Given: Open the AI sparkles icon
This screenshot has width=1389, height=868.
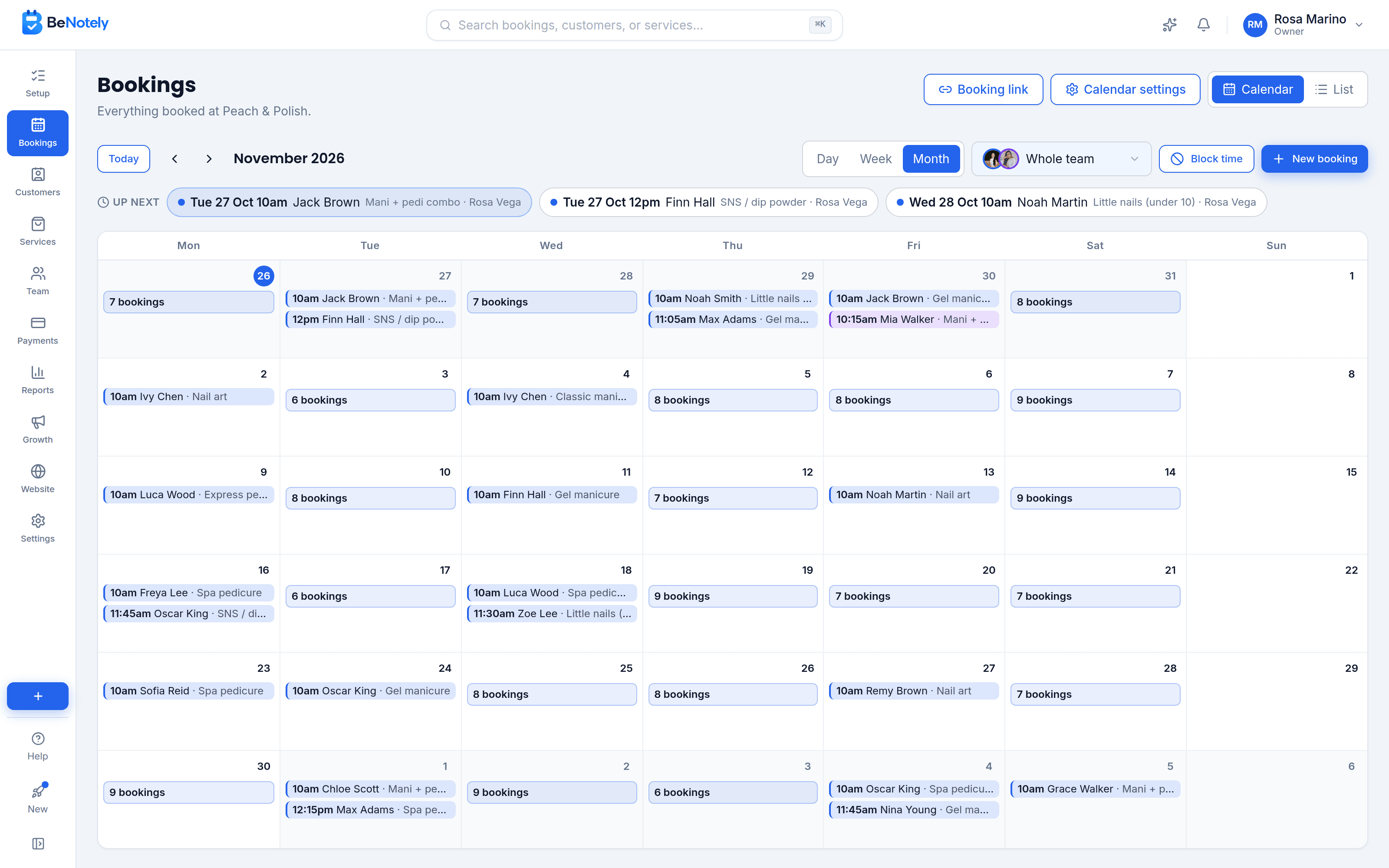Looking at the screenshot, I should (x=1169, y=25).
